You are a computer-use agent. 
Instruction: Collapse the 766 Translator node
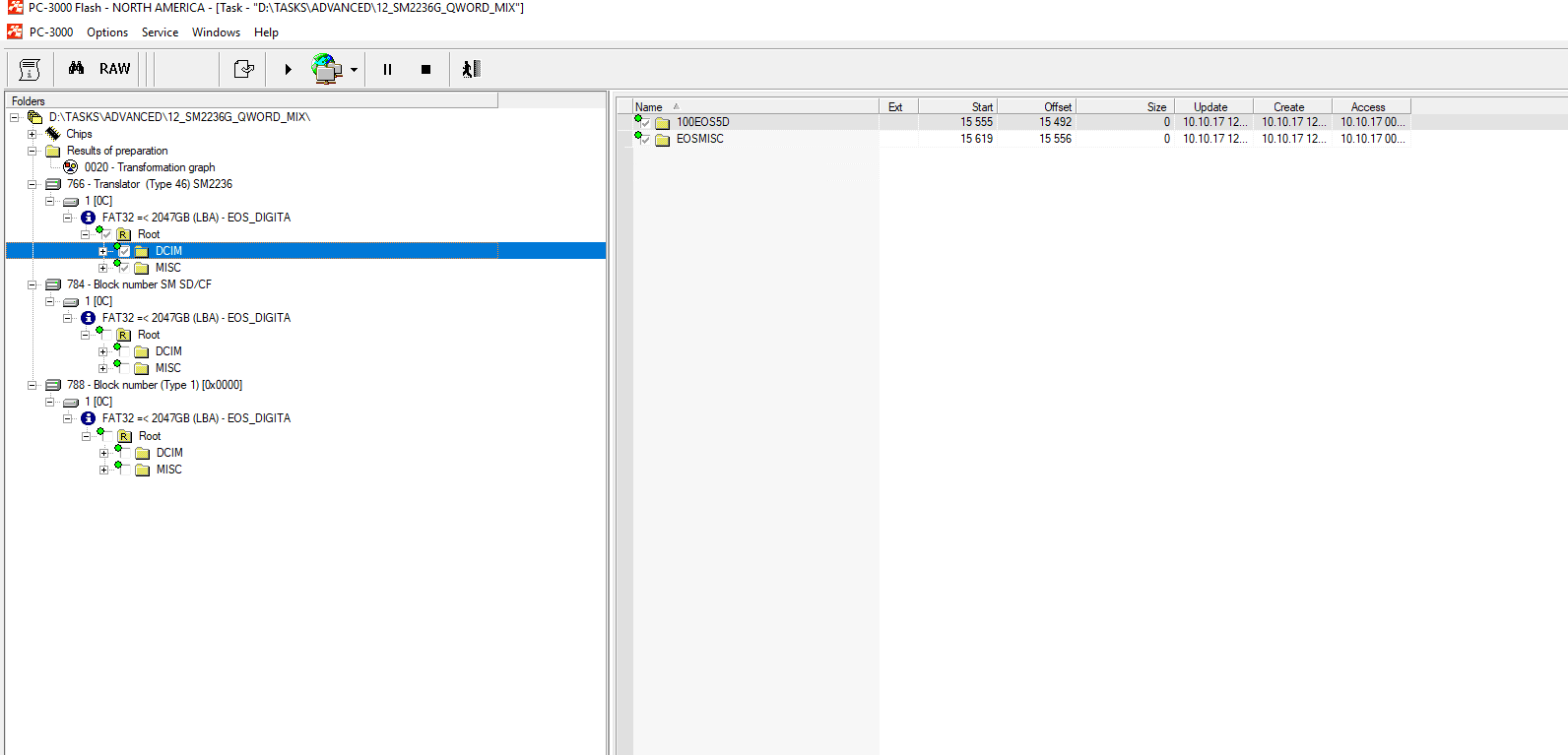(33, 184)
